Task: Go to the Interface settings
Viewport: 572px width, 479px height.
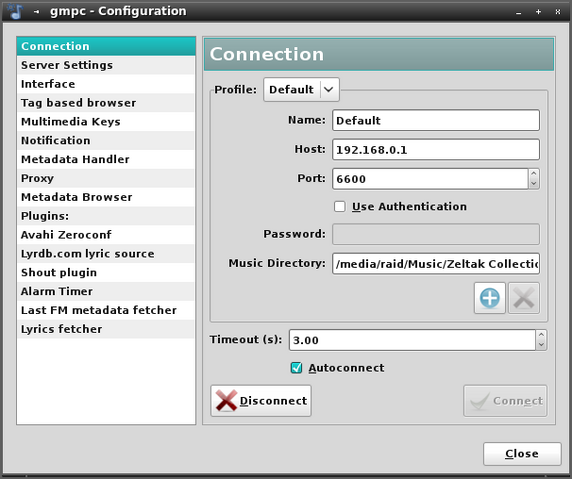Action: coord(106,84)
